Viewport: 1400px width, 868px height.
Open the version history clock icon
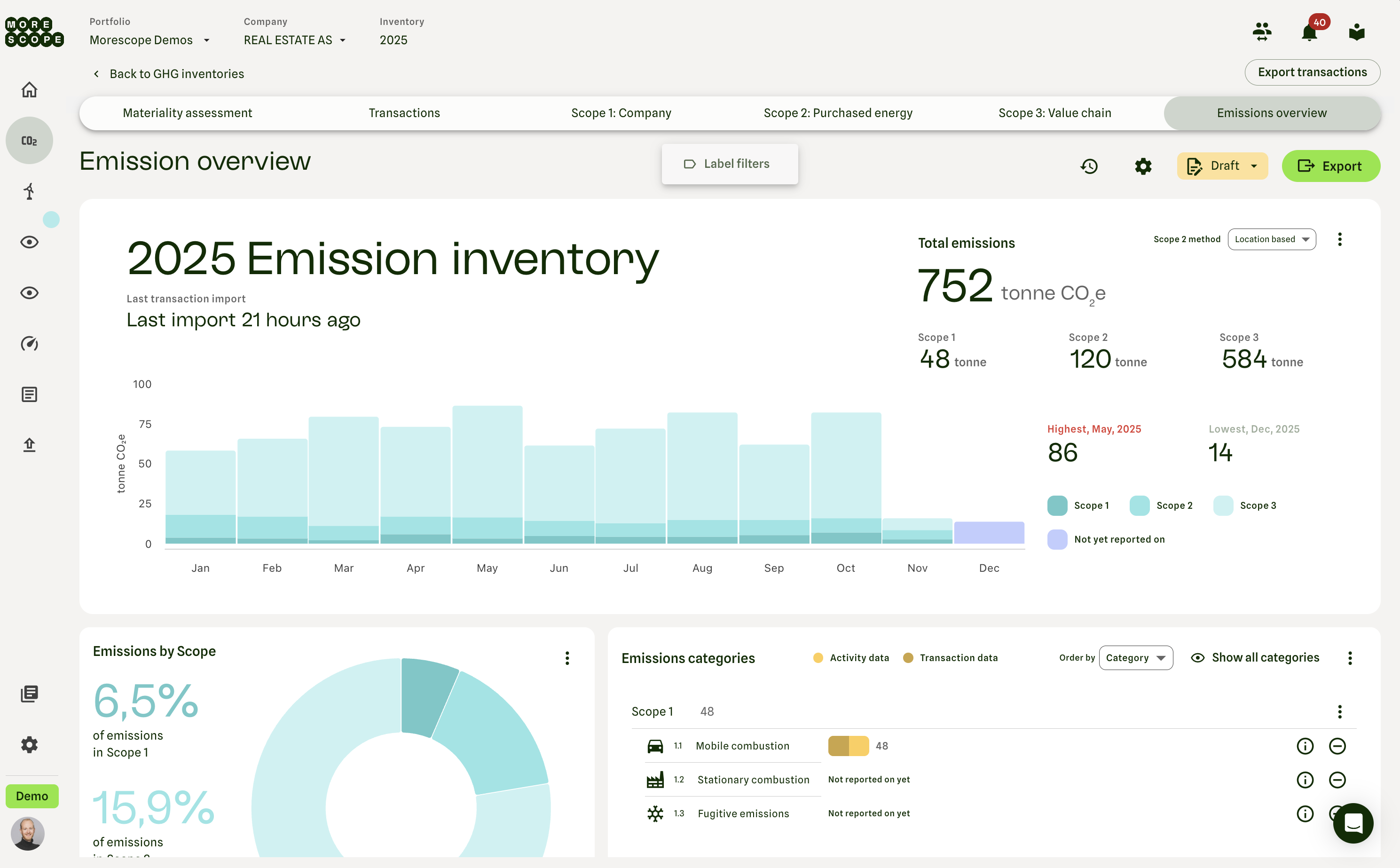pyautogui.click(x=1089, y=166)
